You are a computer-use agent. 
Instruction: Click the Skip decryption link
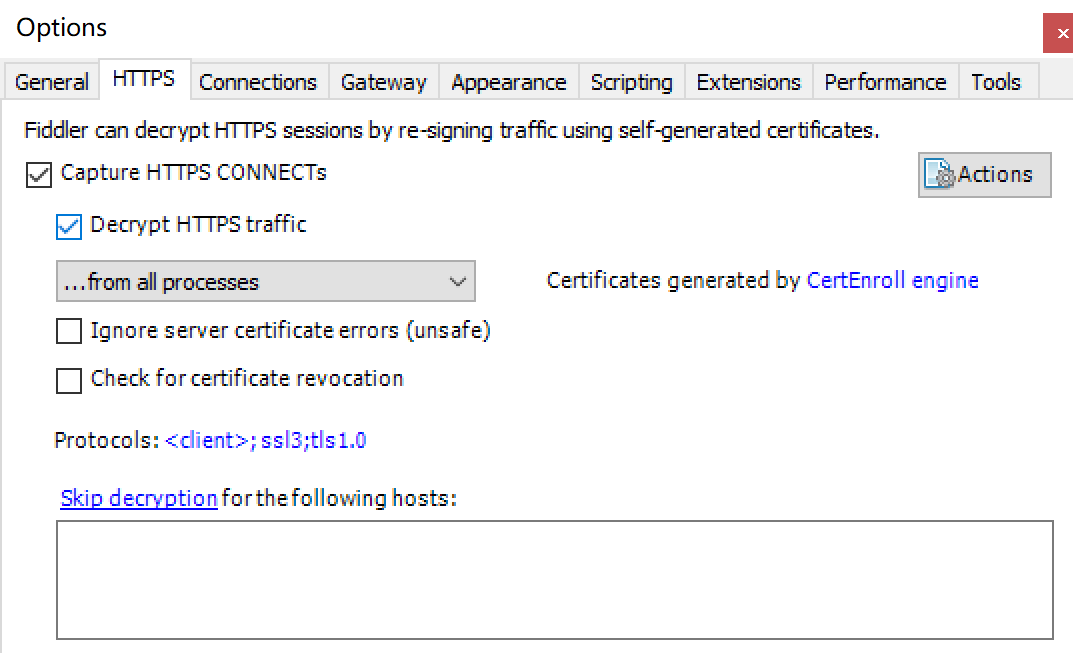(x=139, y=498)
